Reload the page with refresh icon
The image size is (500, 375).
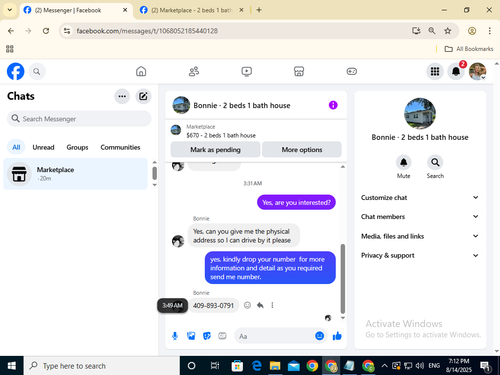(46, 31)
